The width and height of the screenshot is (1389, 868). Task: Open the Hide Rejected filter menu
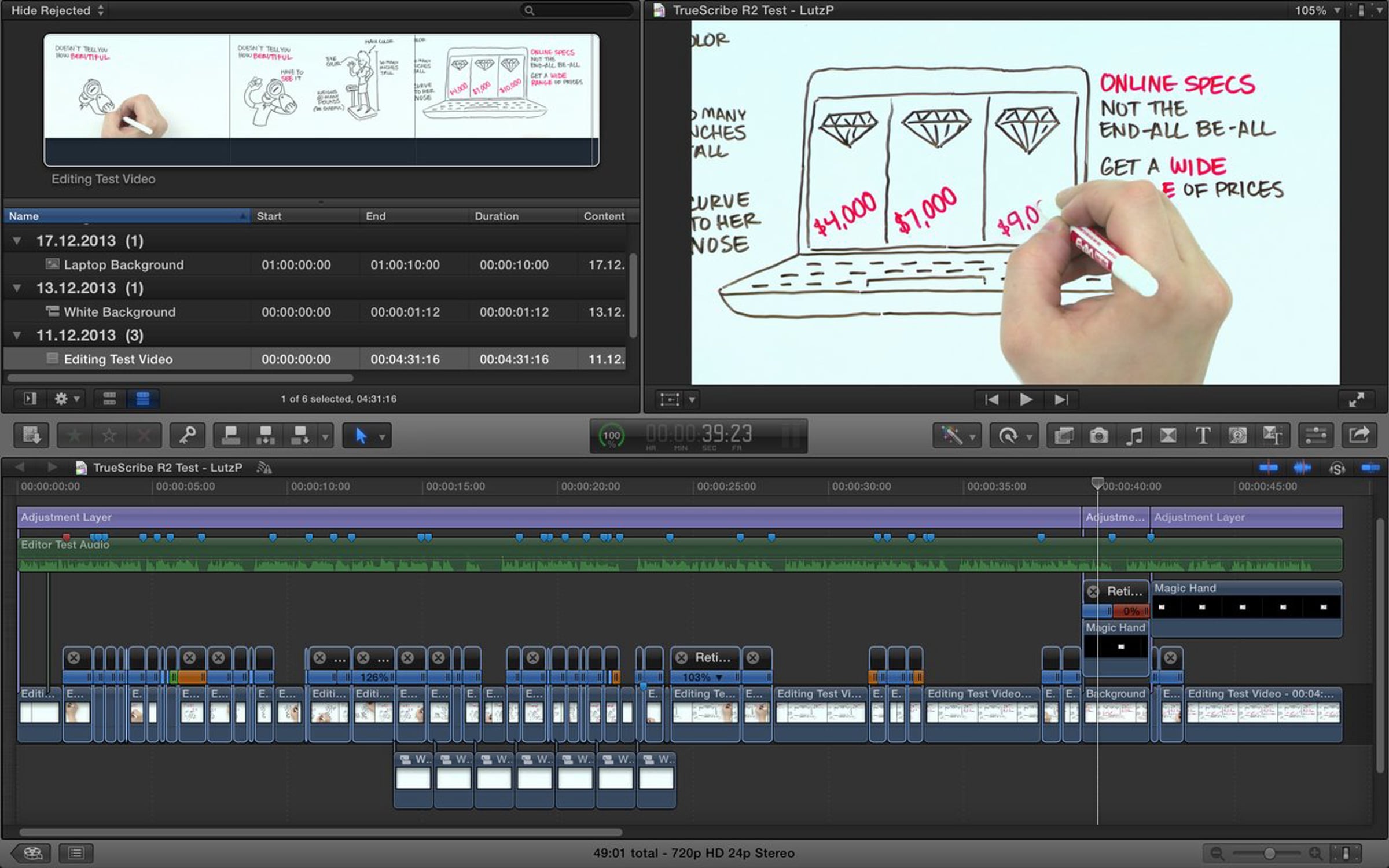pos(57,10)
